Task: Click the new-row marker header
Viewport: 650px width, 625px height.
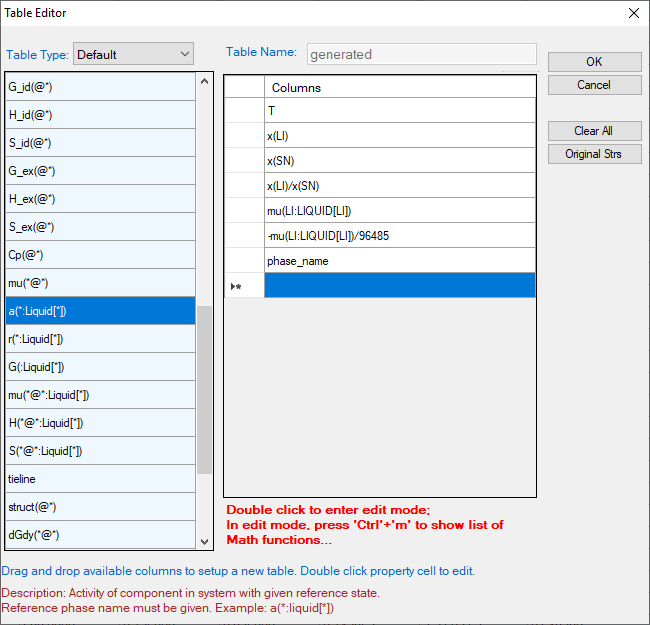Action: point(244,286)
